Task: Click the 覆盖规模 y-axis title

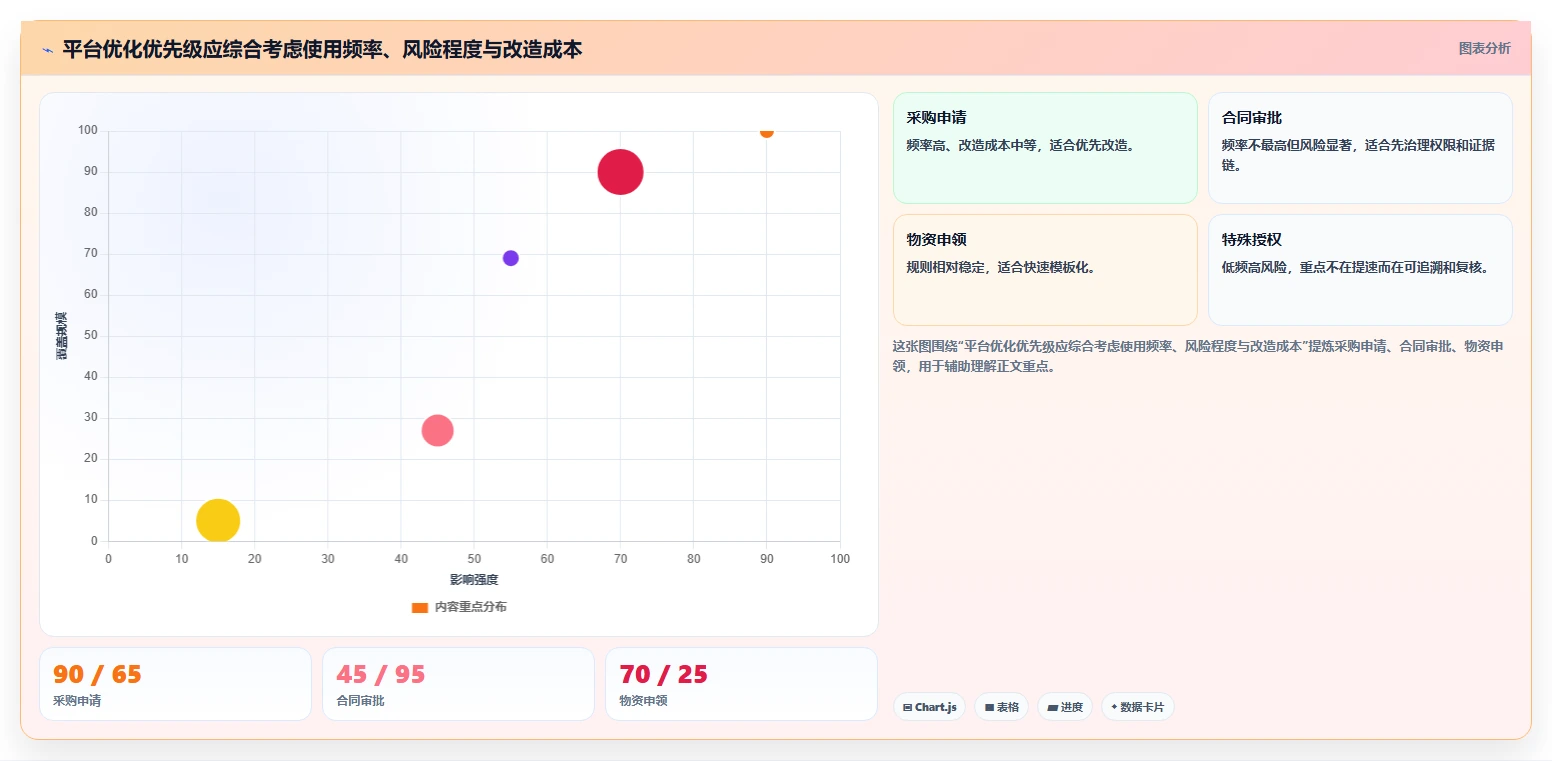Action: (62, 336)
